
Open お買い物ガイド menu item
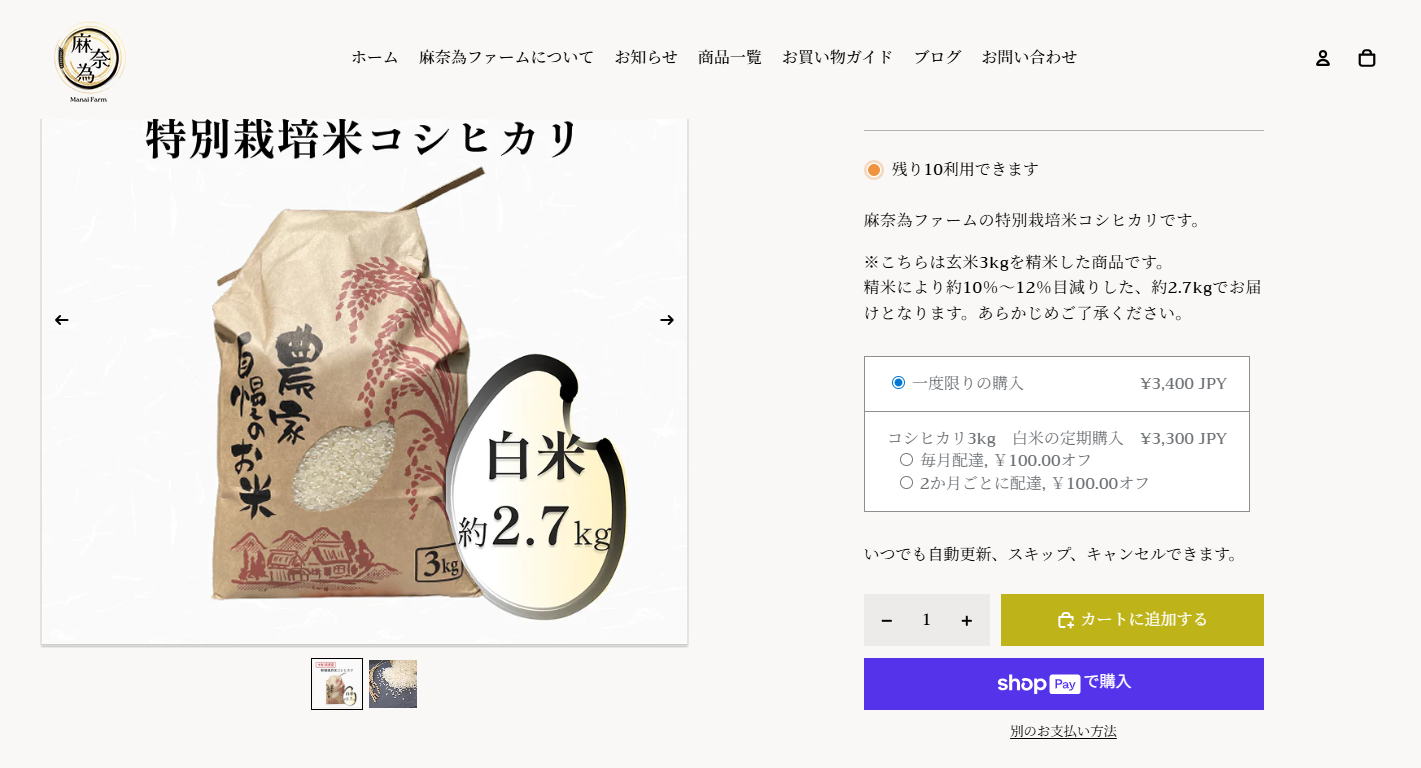pos(838,57)
